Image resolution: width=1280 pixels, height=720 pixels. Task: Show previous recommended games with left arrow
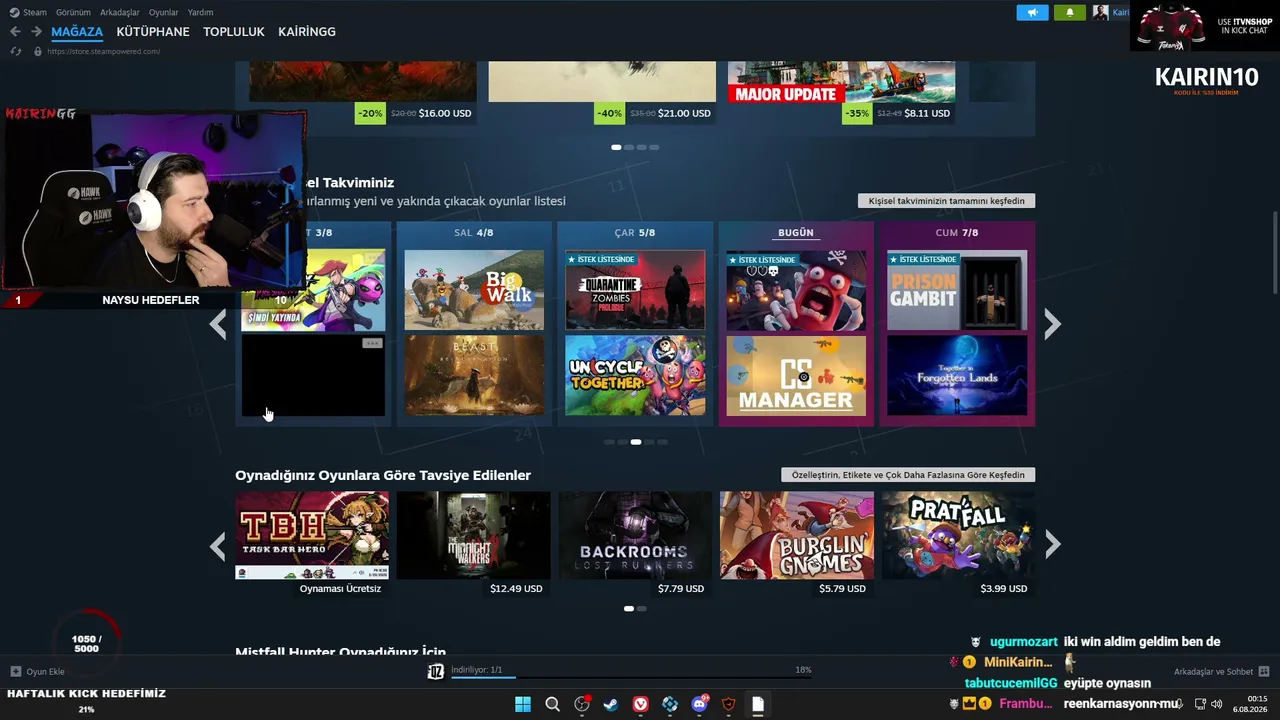pos(218,545)
